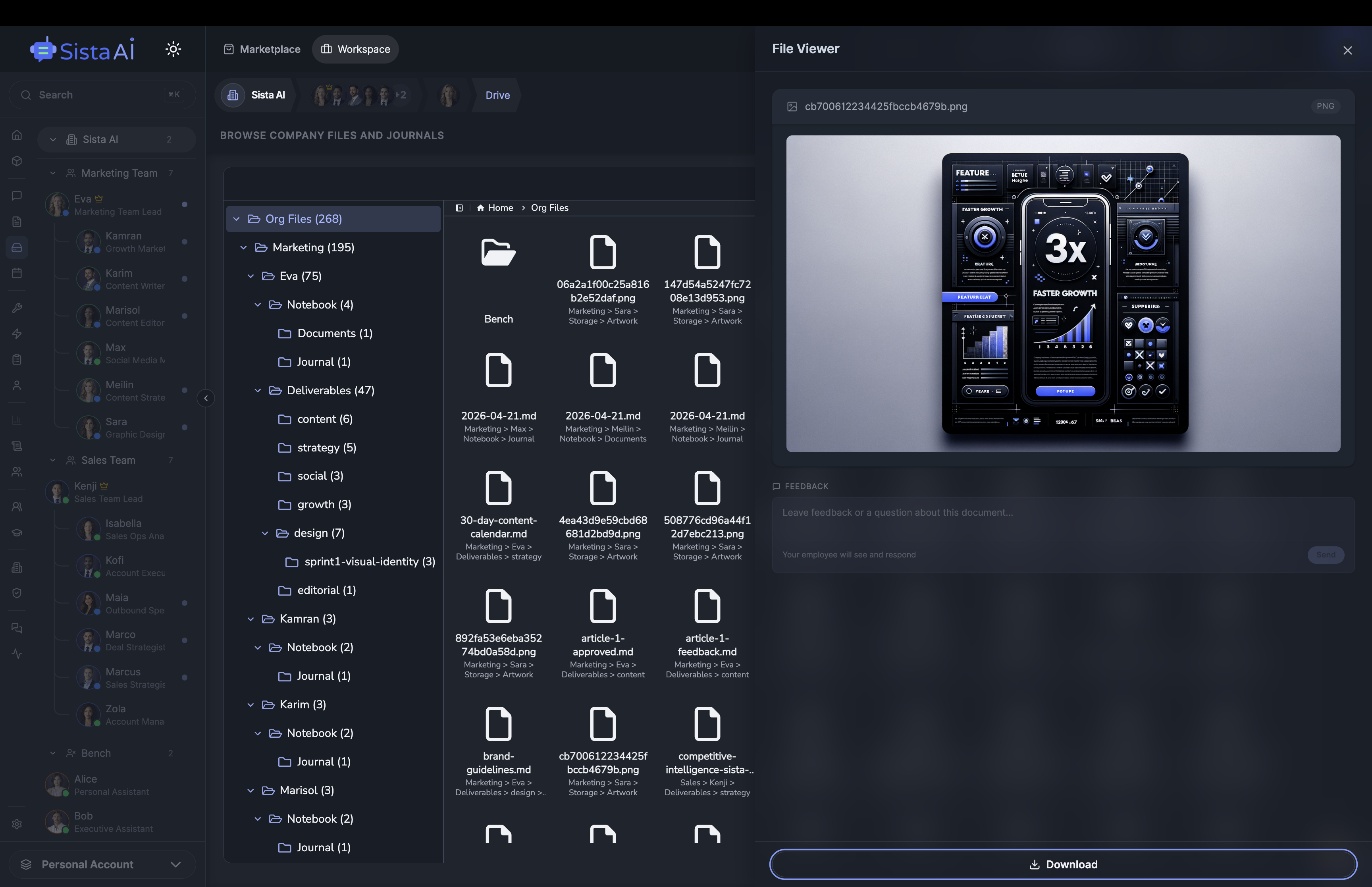Select the chat bubble icon in sidebar
The image size is (1372, 887).
tap(17, 195)
